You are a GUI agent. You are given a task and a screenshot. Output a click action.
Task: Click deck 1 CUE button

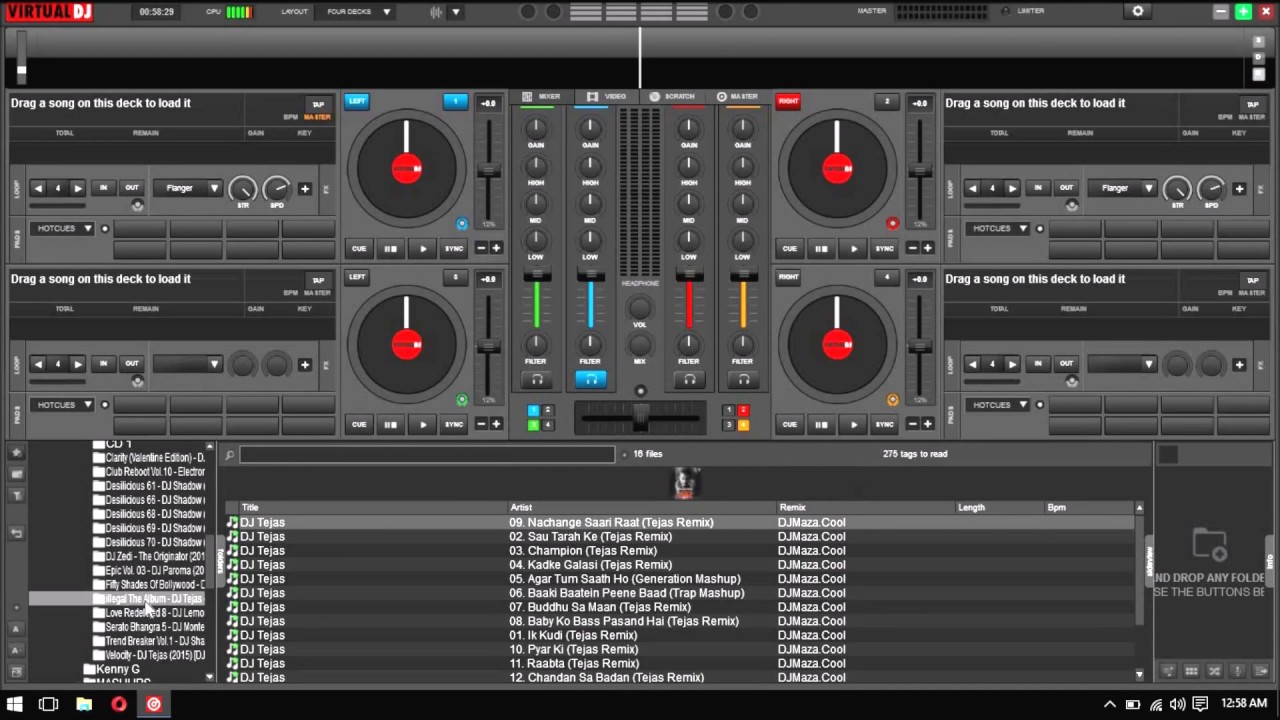(x=359, y=248)
